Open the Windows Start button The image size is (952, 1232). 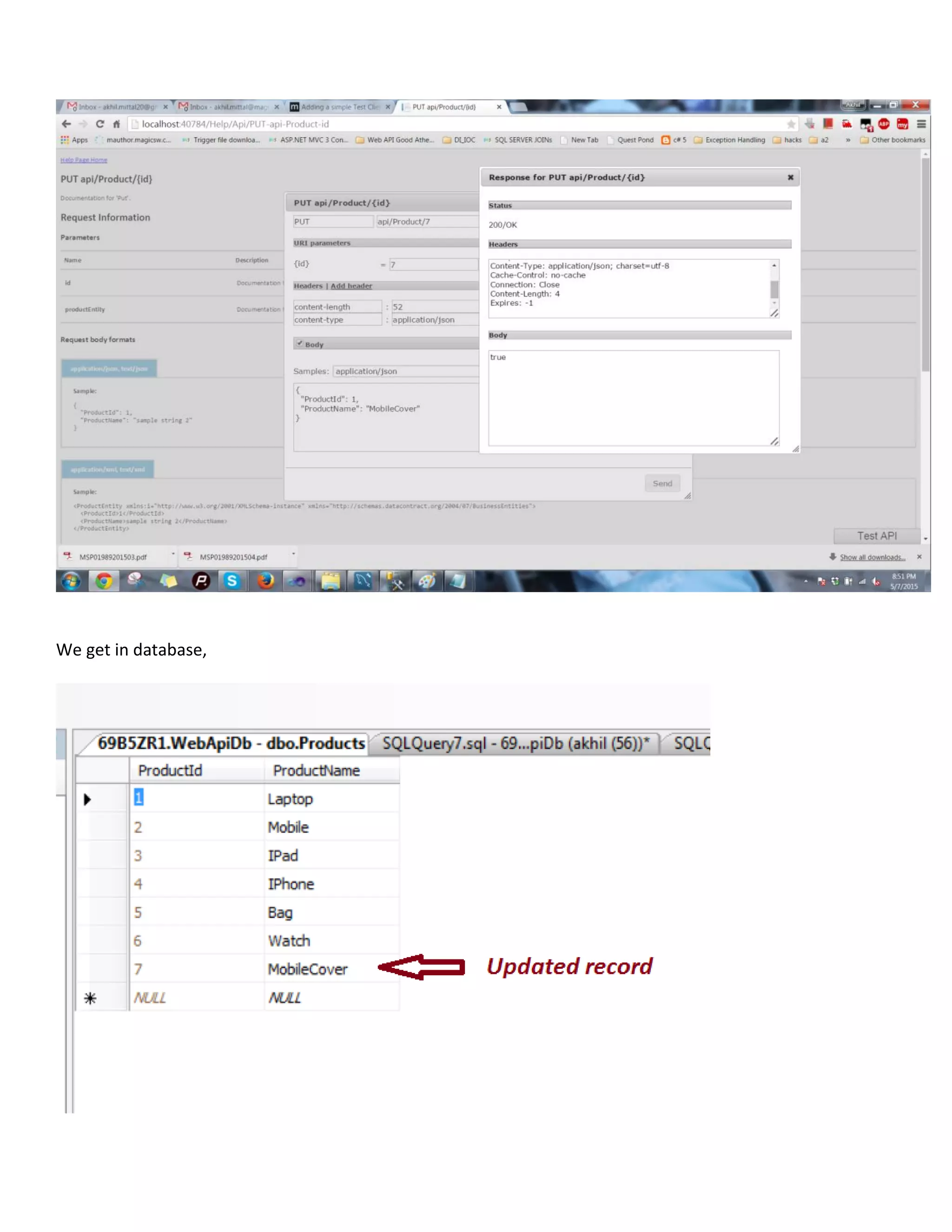[x=71, y=581]
